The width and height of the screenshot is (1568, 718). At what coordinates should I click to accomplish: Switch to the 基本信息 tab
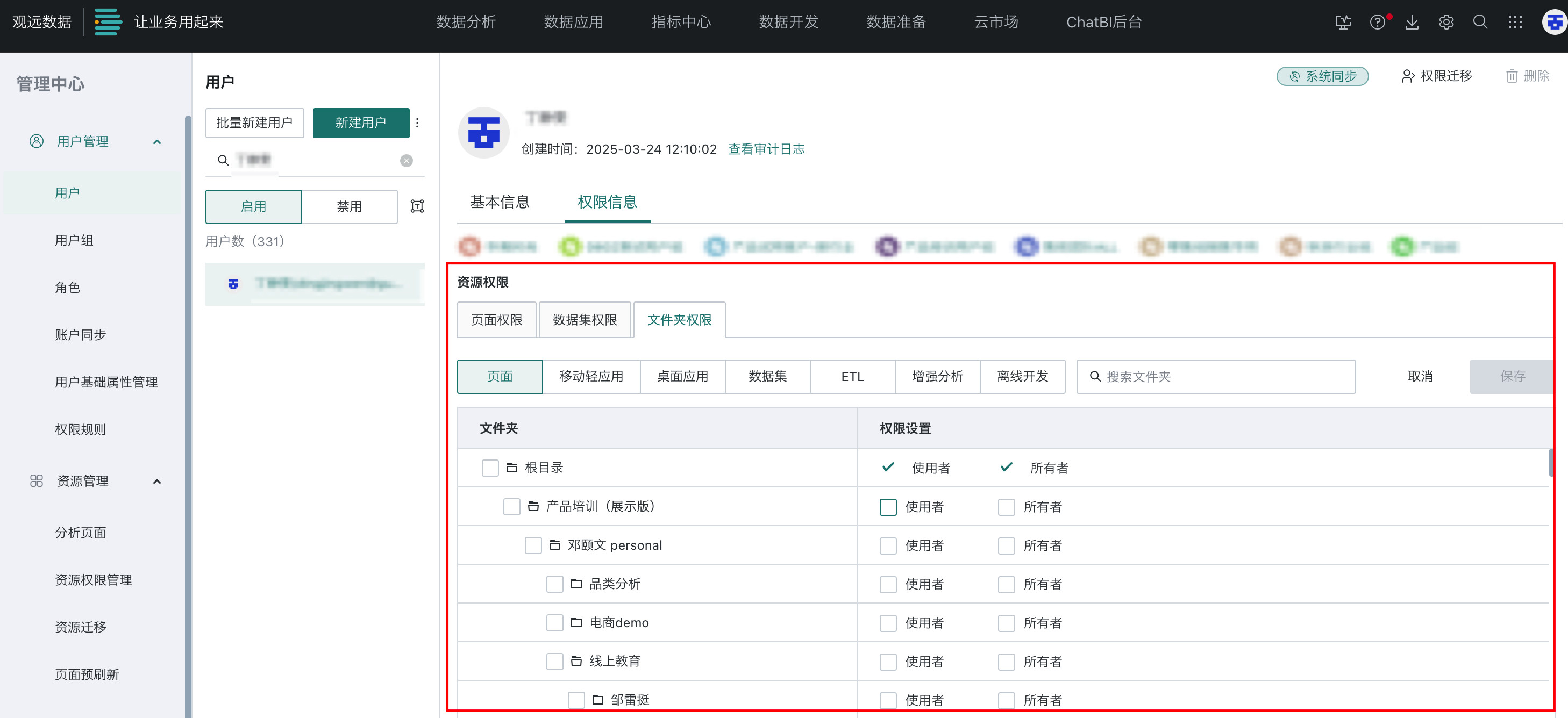(499, 202)
